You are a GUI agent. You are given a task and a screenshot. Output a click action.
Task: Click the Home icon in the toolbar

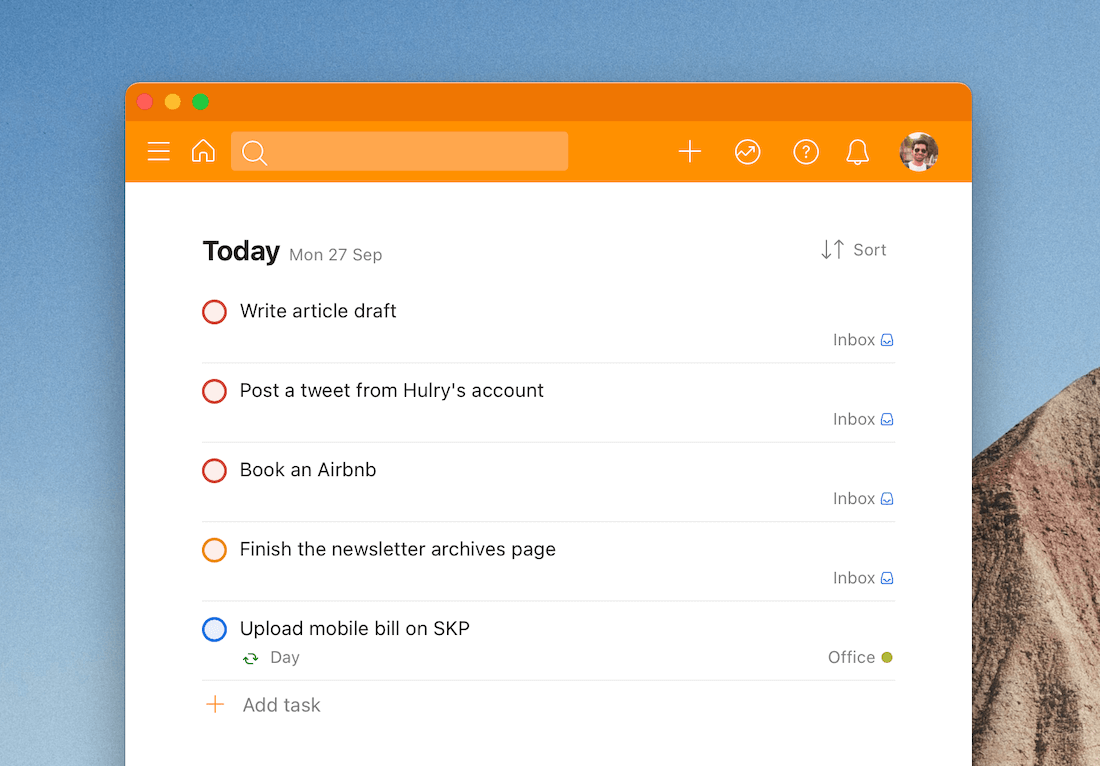[x=203, y=151]
